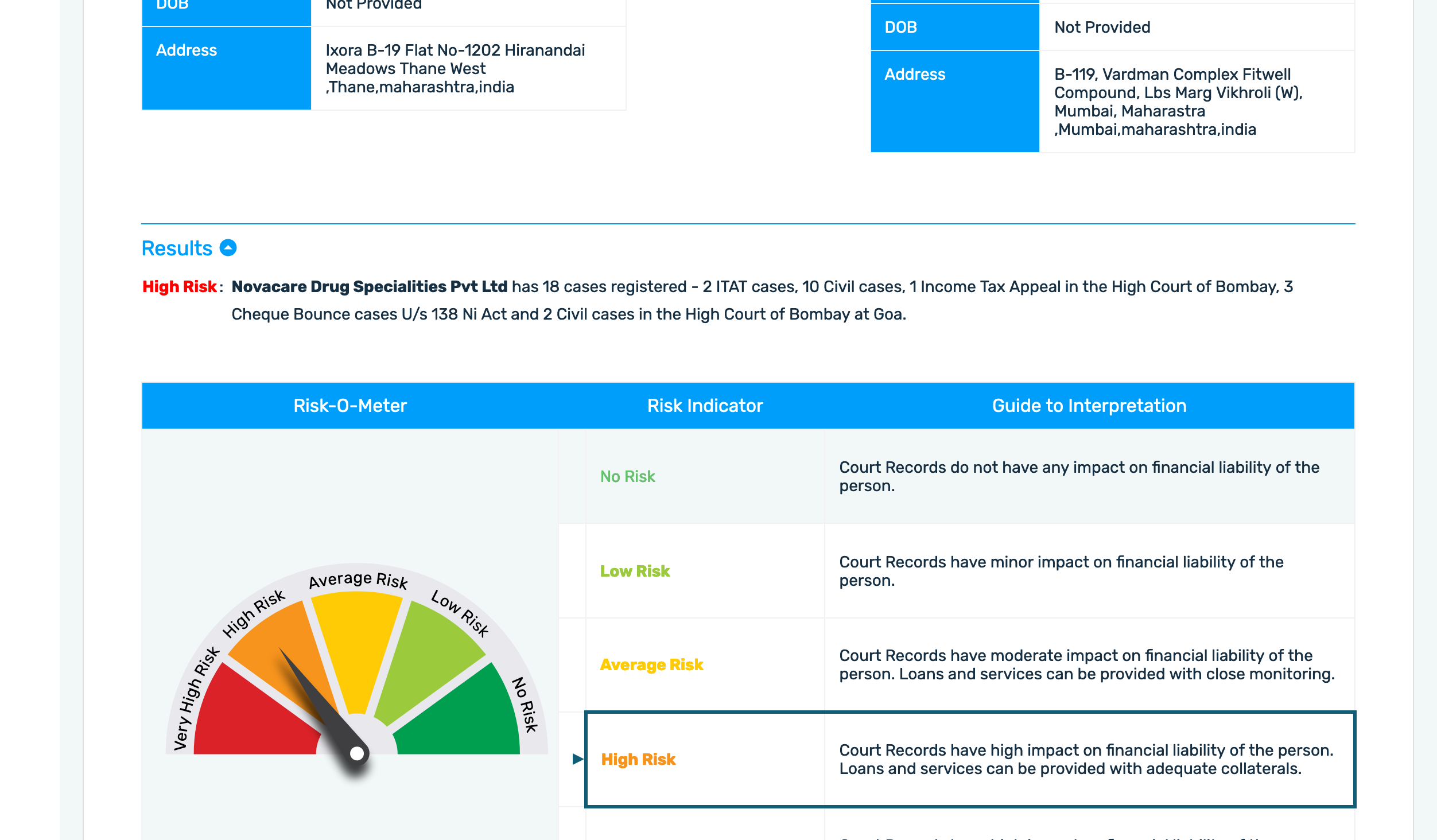This screenshot has width=1437, height=840.
Task: Click the Results section heading
Action: click(x=177, y=248)
